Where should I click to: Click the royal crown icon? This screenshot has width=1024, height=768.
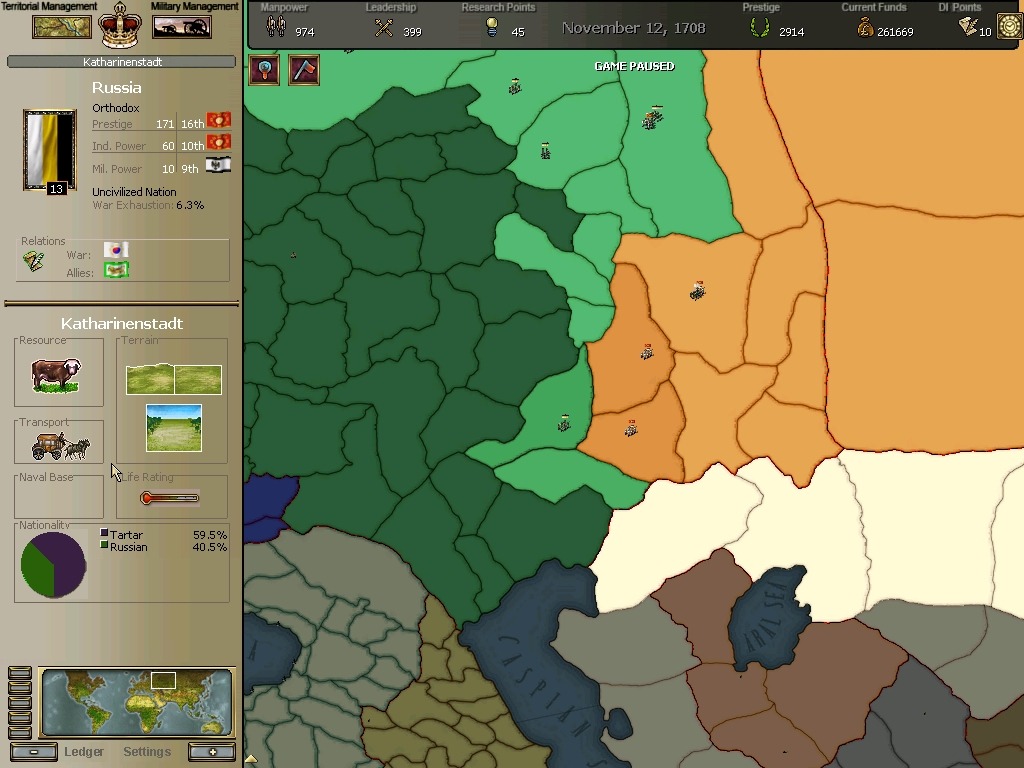(120, 25)
